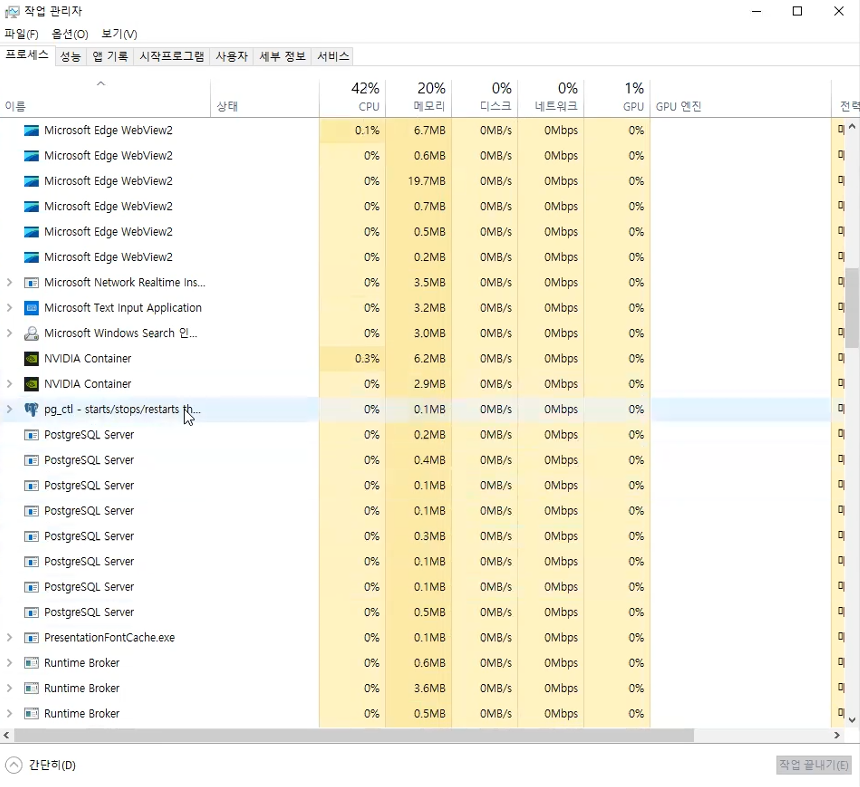Expand Microsoft Text Input Application group

pos(9,308)
